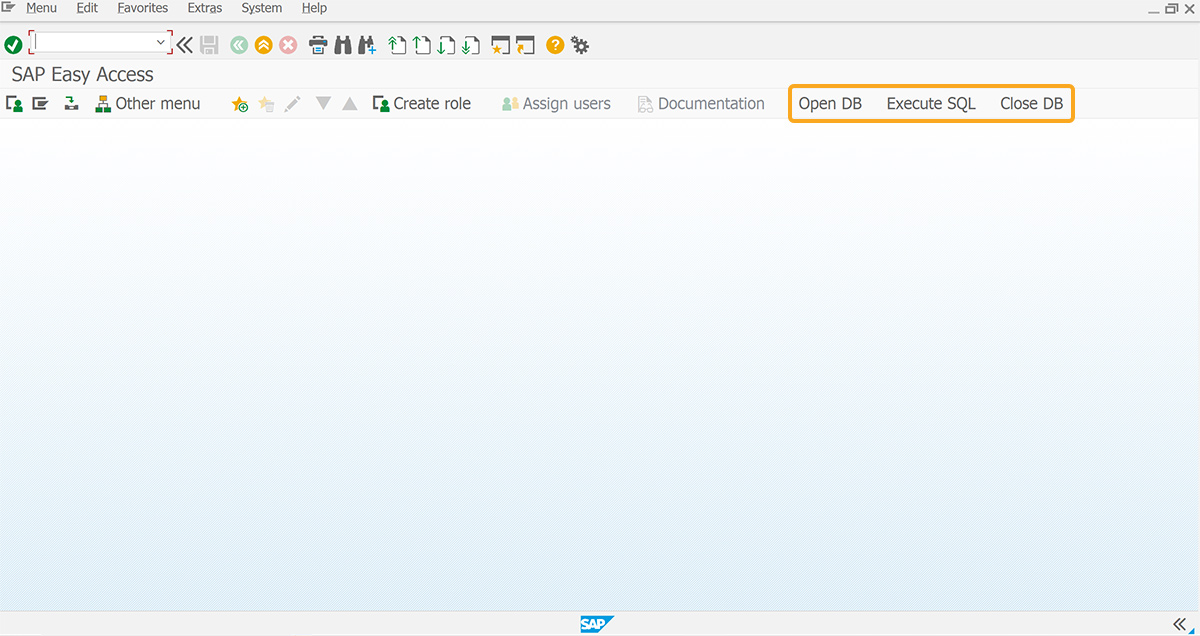Click the Create New Session icon
This screenshot has height=636, width=1200.
(x=501, y=45)
